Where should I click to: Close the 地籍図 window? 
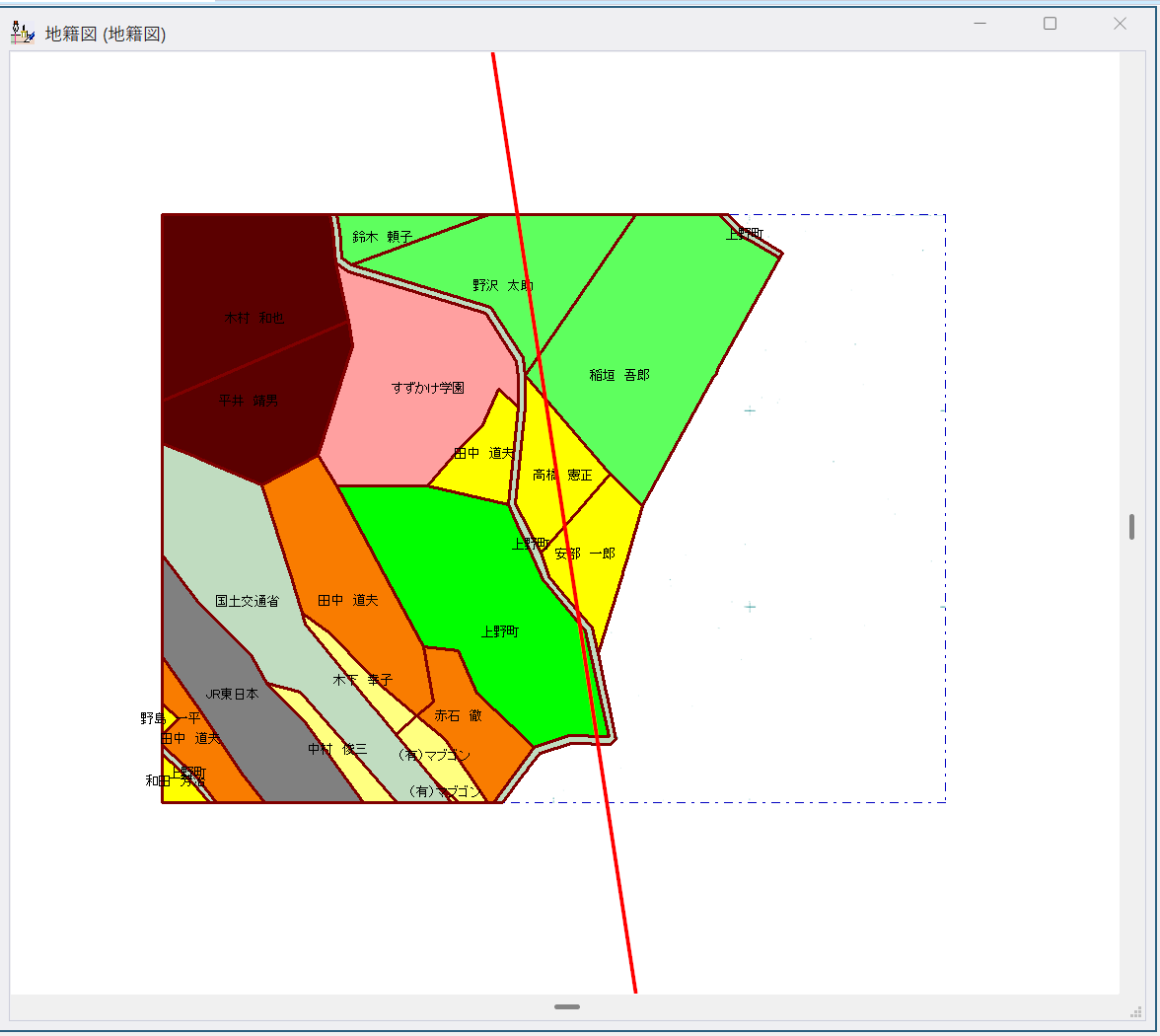1120,24
